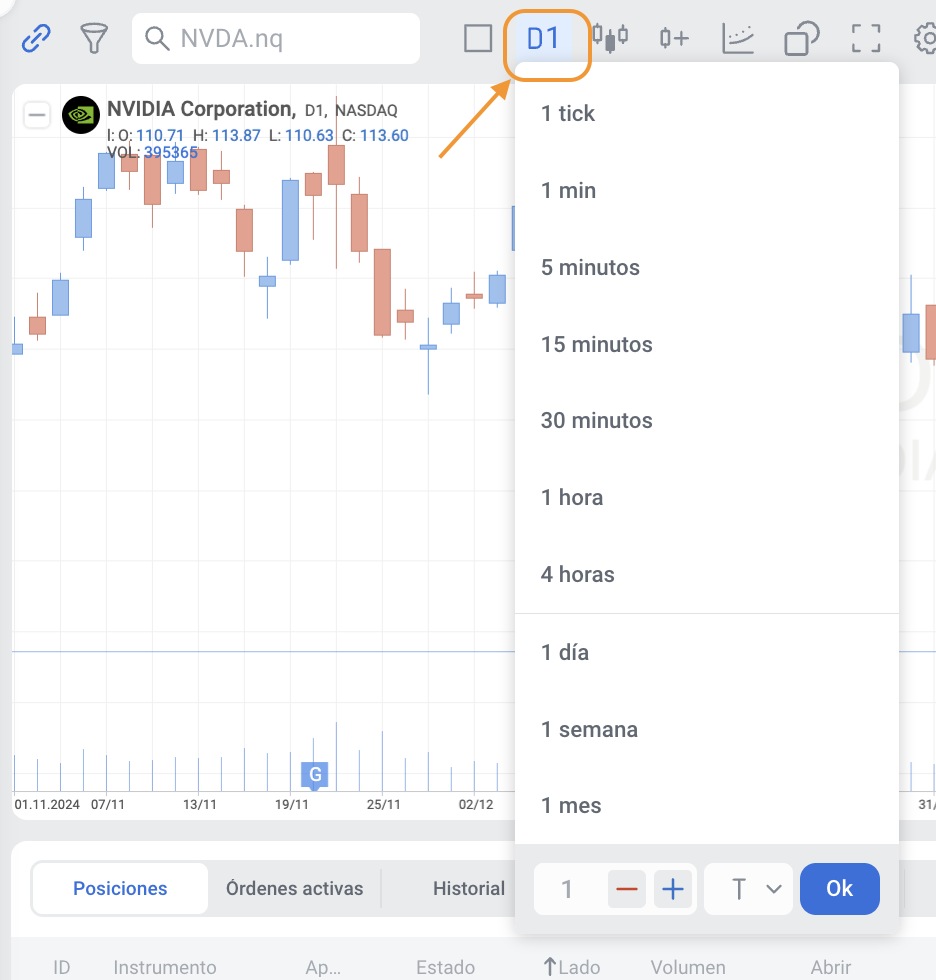The width and height of the screenshot is (936, 980).
Task: Select the 1 tick timeframe
Action: pyautogui.click(x=707, y=114)
